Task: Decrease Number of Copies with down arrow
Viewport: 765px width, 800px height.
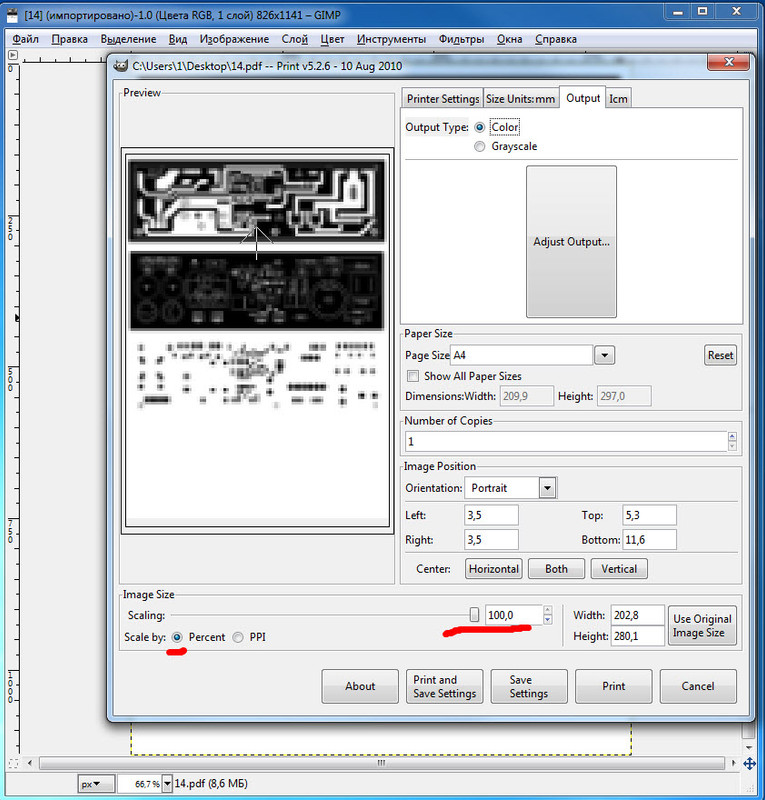Action: point(732,446)
